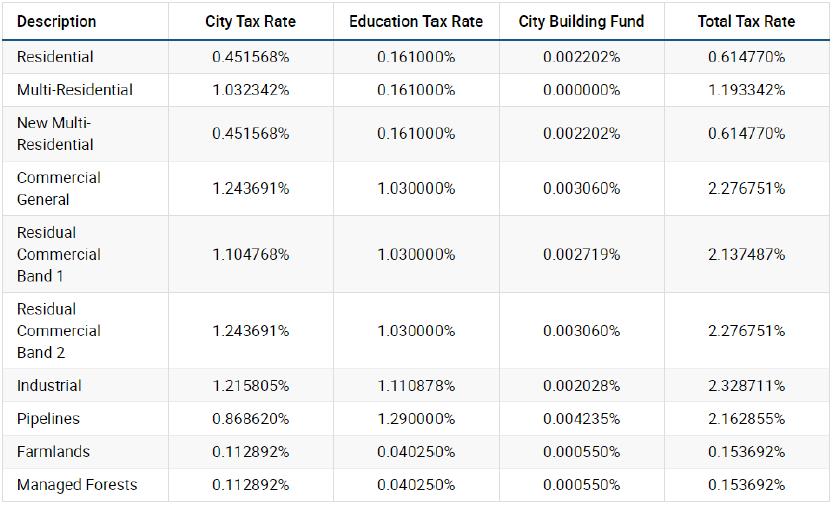834x505 pixels.
Task: Click the Pipelines row label
Action: pos(48,419)
